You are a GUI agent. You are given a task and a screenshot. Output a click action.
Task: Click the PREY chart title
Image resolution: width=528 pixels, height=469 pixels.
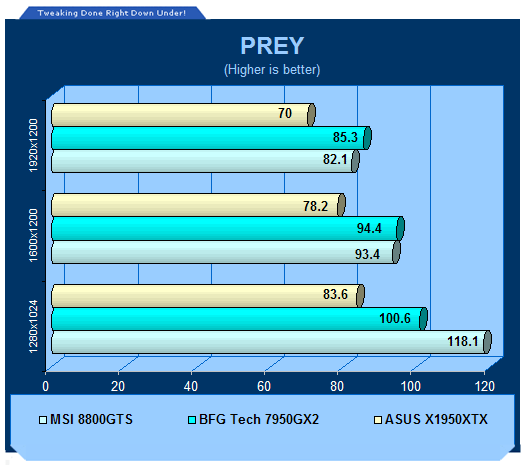pos(272,45)
